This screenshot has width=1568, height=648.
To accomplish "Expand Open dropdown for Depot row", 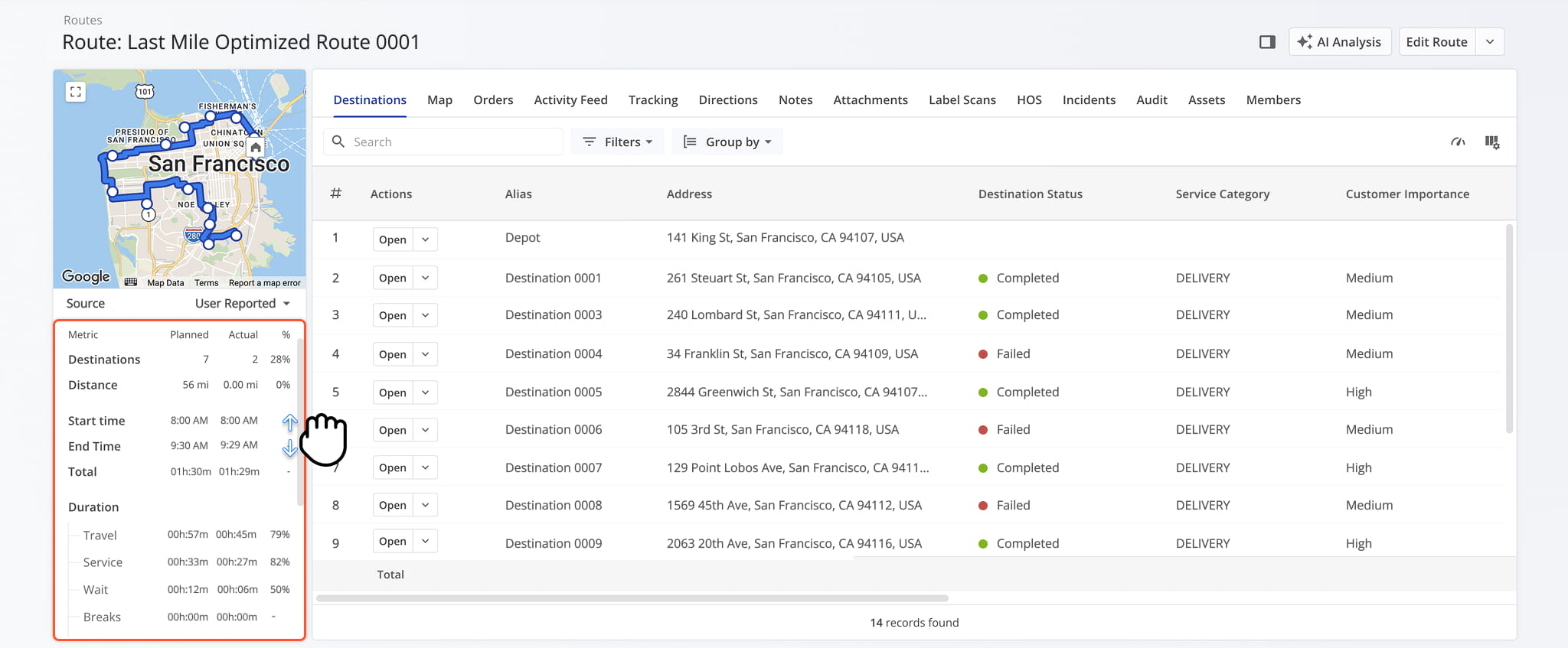I will 426,239.
